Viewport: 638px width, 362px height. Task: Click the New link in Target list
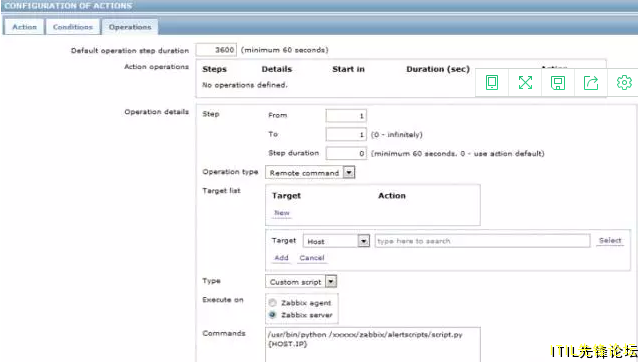click(282, 213)
